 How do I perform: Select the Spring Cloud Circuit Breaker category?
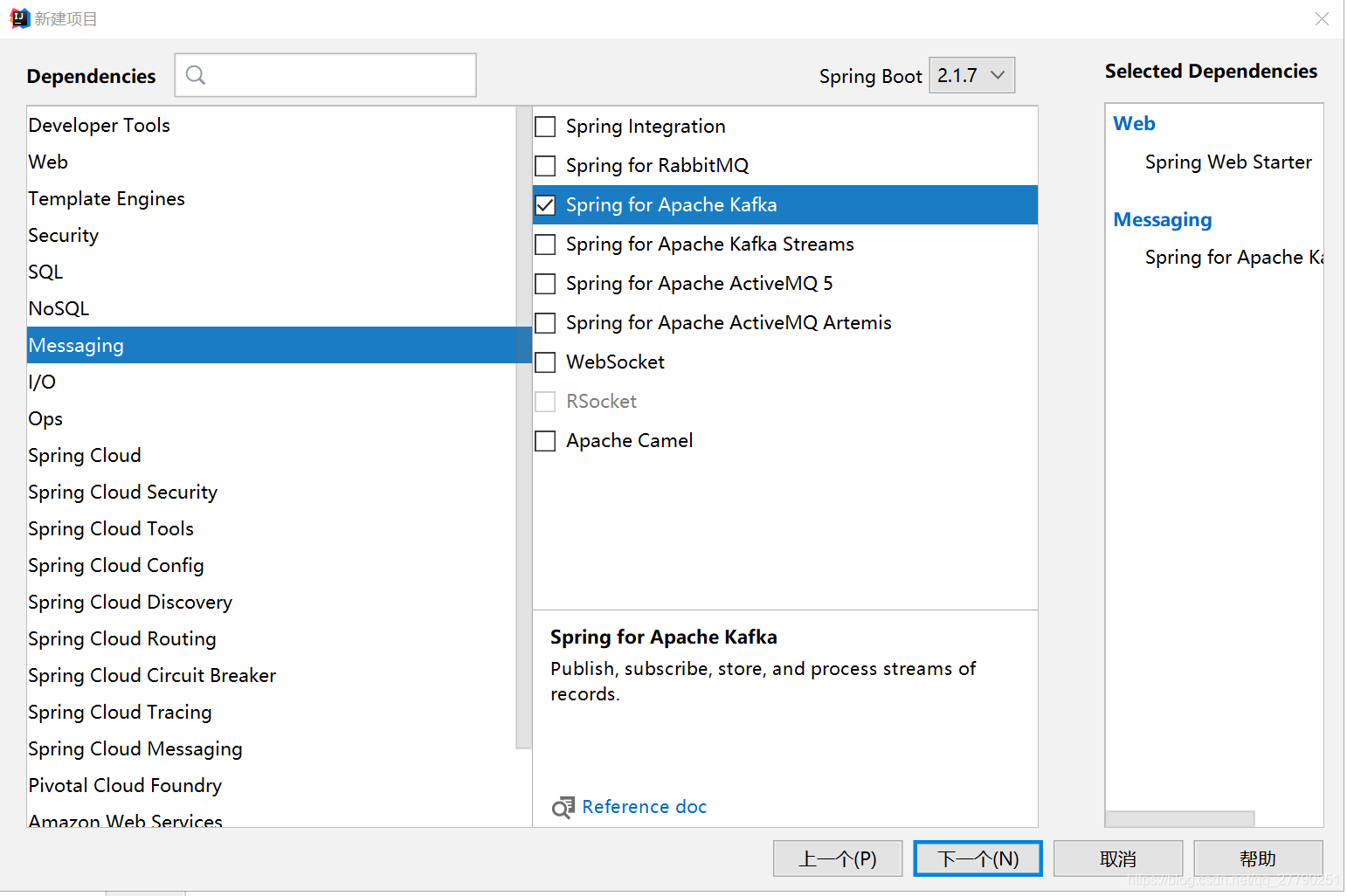[272, 675]
